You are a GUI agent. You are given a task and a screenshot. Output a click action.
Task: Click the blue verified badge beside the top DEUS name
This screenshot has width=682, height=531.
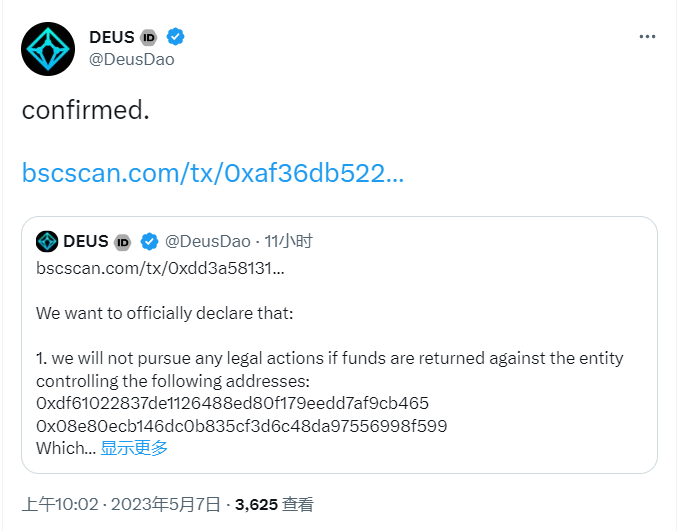pyautogui.click(x=176, y=37)
